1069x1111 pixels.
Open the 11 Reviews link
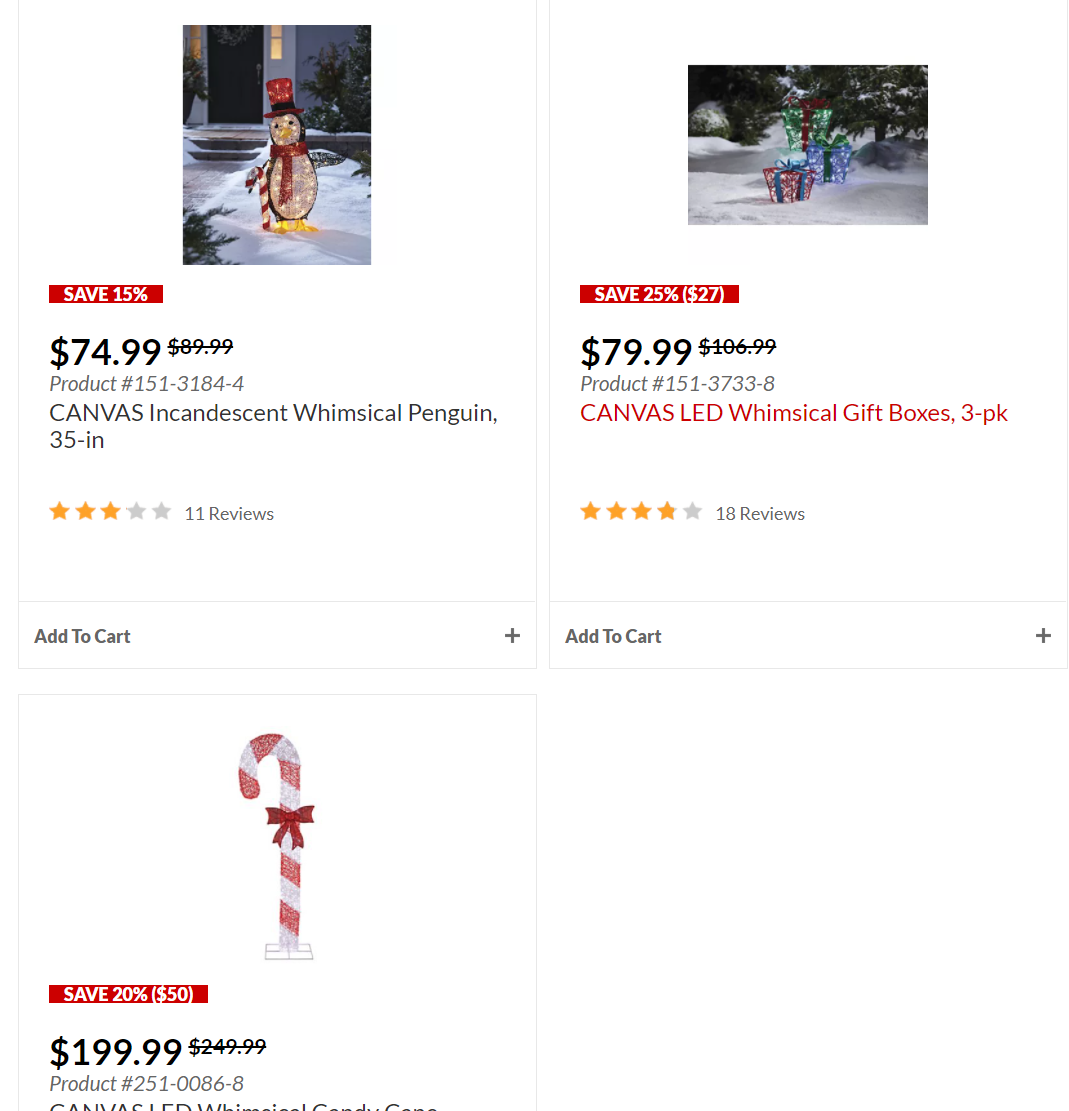pos(229,514)
